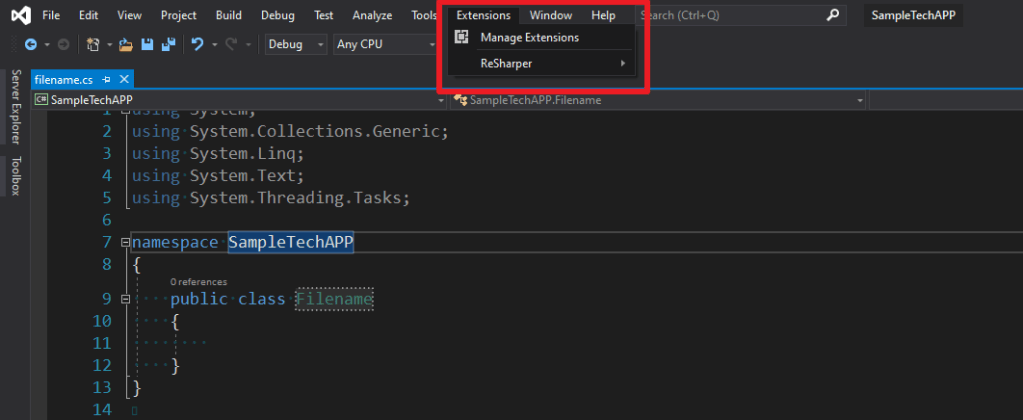Click the Navigate Backward arrow icon
The width and height of the screenshot is (1023, 420).
30,45
